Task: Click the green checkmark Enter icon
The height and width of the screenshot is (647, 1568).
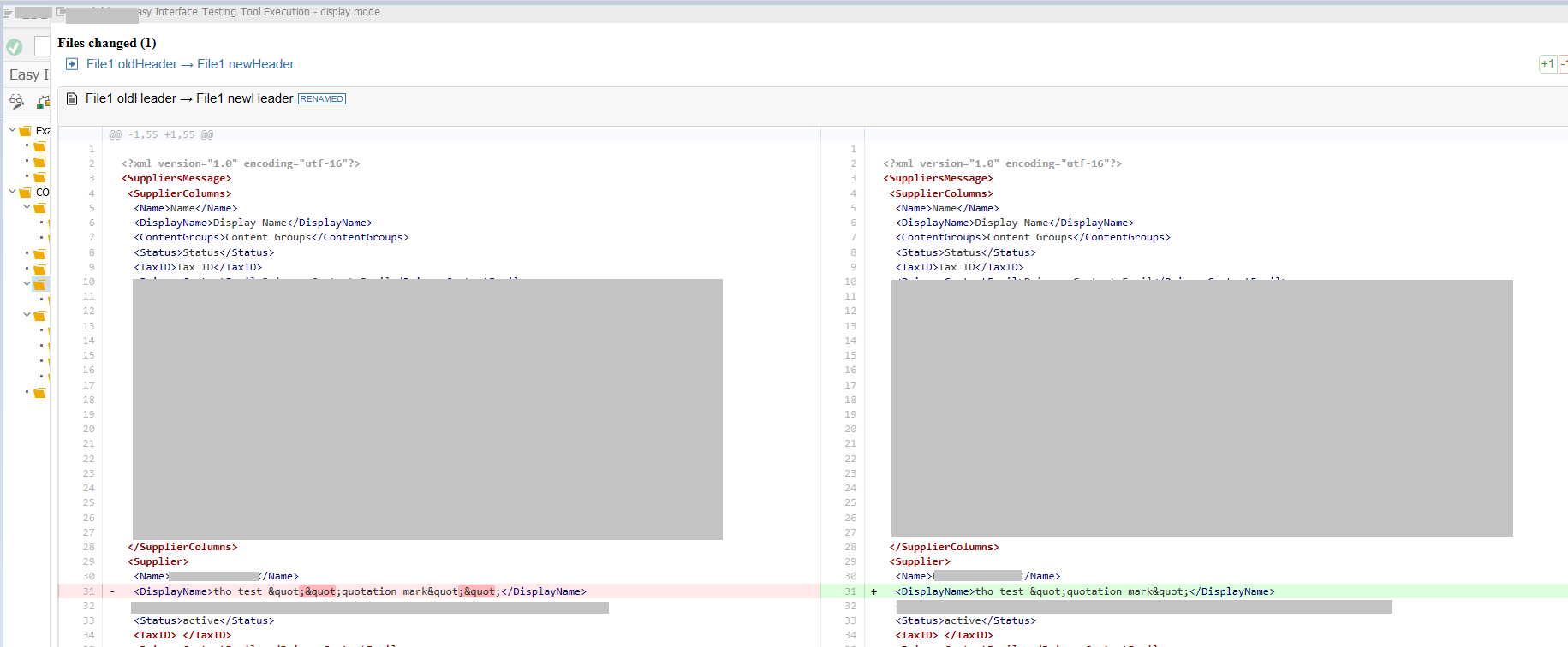Action: 15,47
